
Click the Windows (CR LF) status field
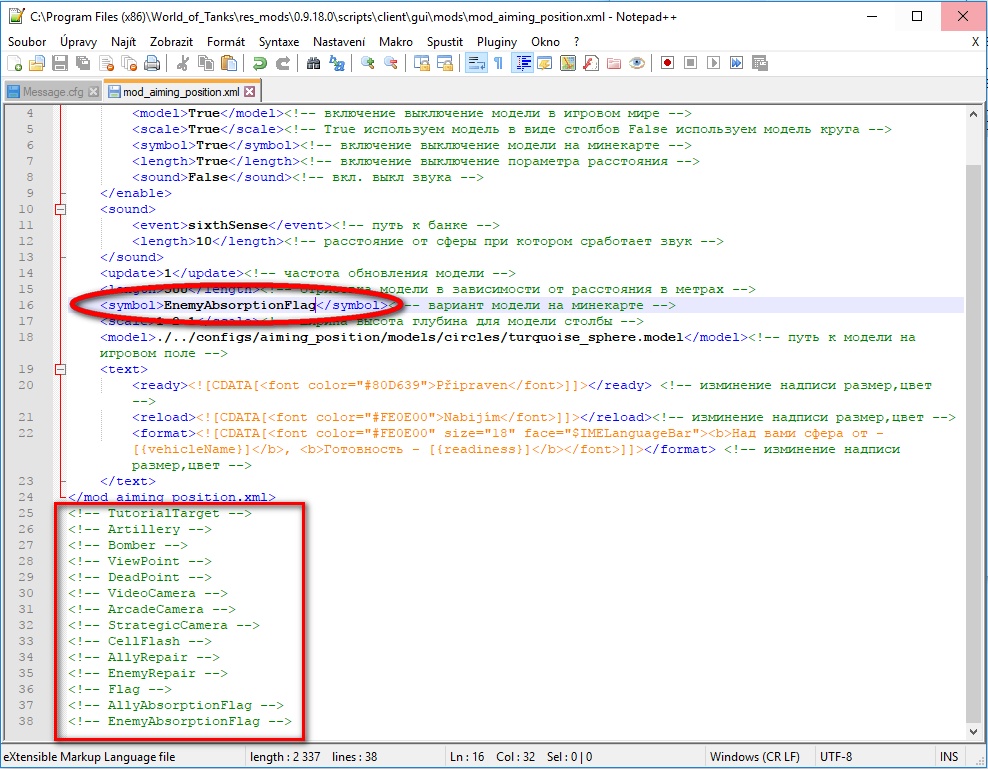click(x=756, y=757)
